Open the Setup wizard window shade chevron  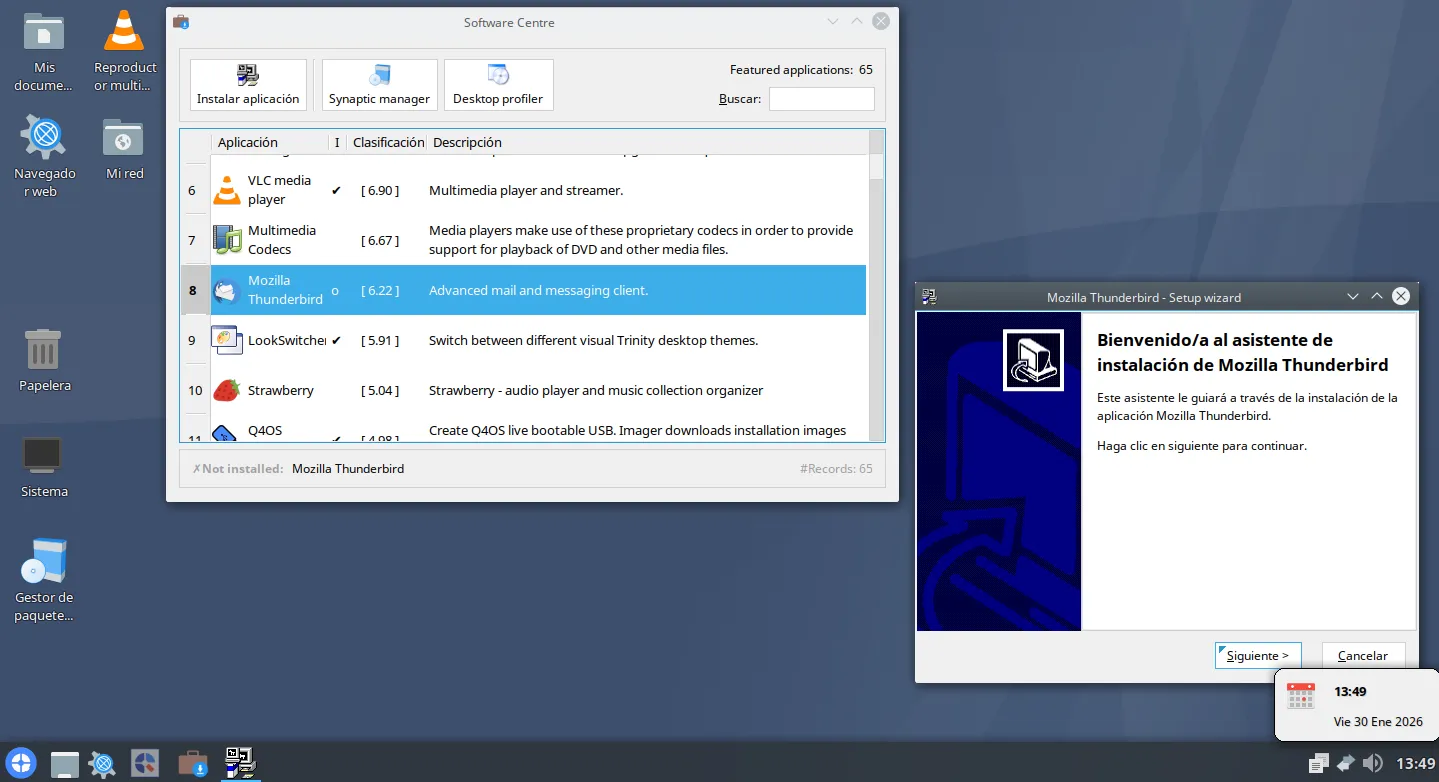click(1352, 296)
